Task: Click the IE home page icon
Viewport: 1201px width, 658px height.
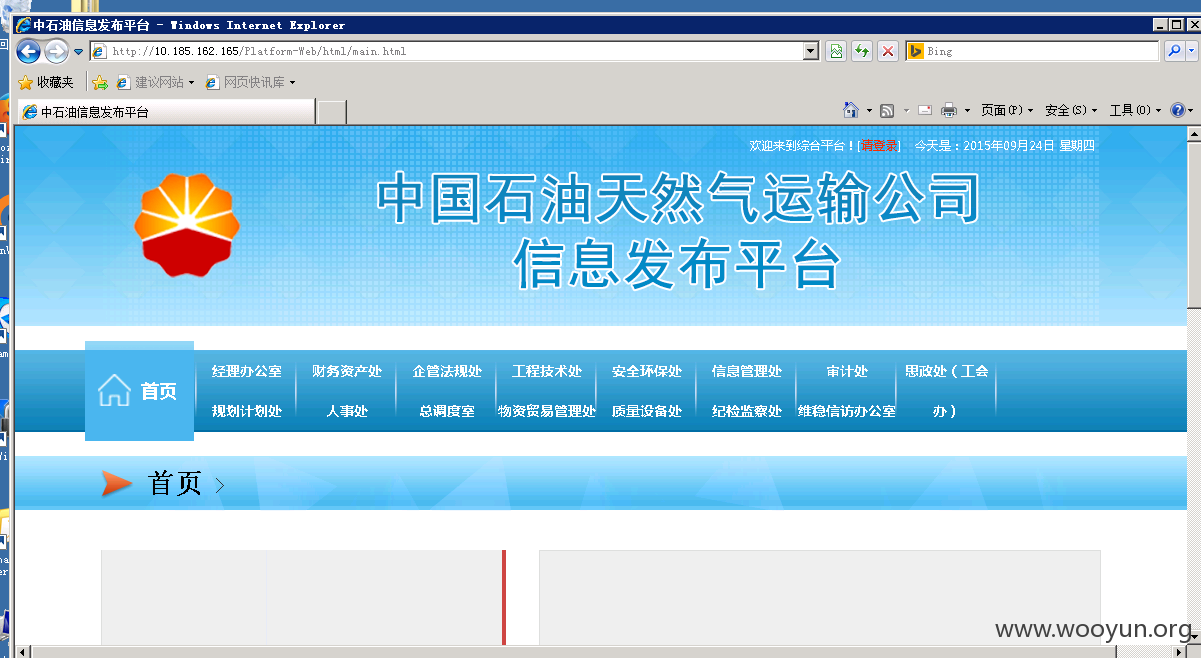Action: pos(851,110)
